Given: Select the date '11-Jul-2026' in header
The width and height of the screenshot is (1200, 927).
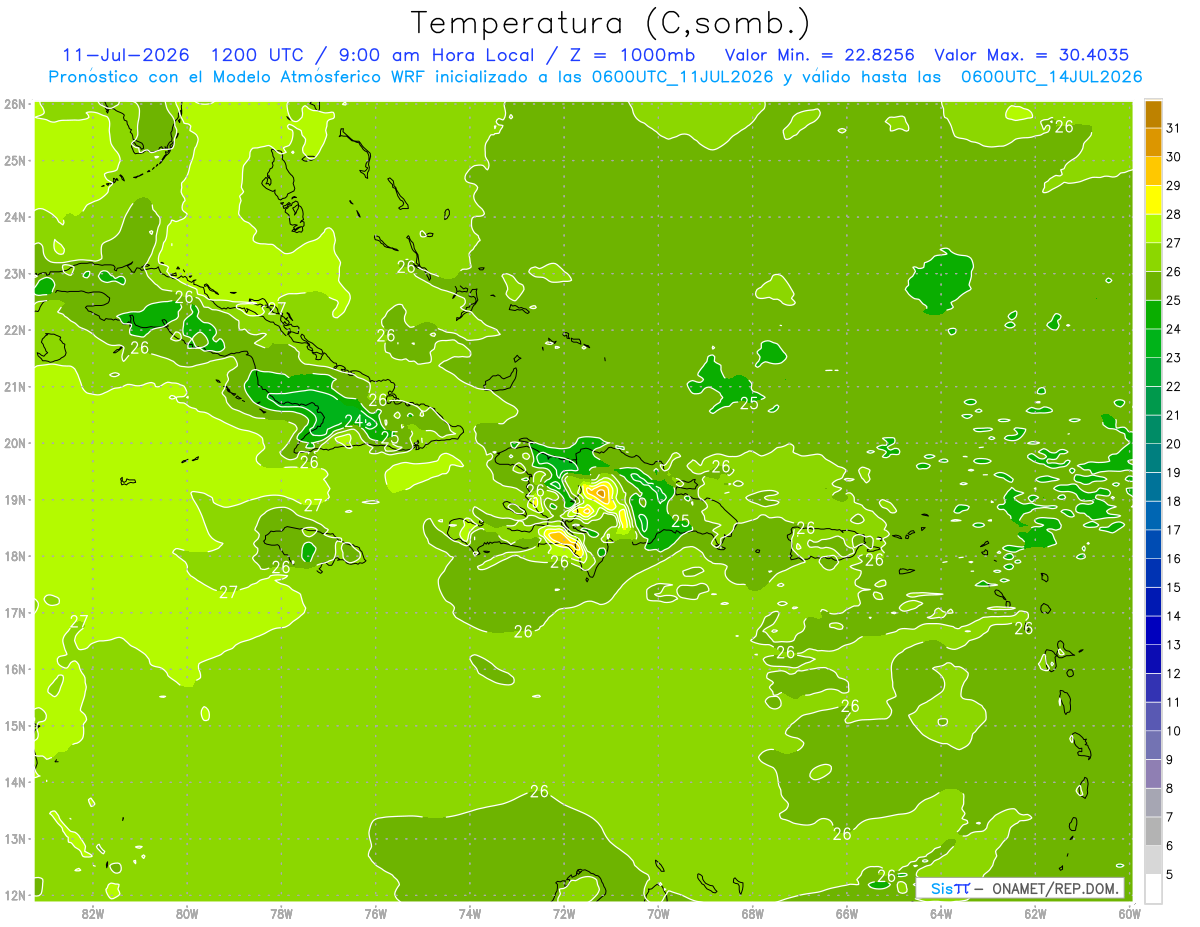Looking at the screenshot, I should (x=126, y=55).
